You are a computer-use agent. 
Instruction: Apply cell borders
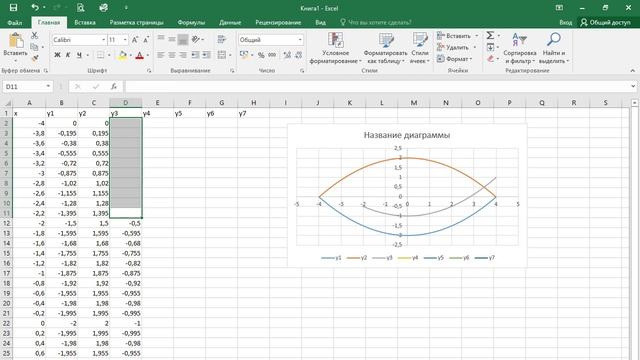100,55
